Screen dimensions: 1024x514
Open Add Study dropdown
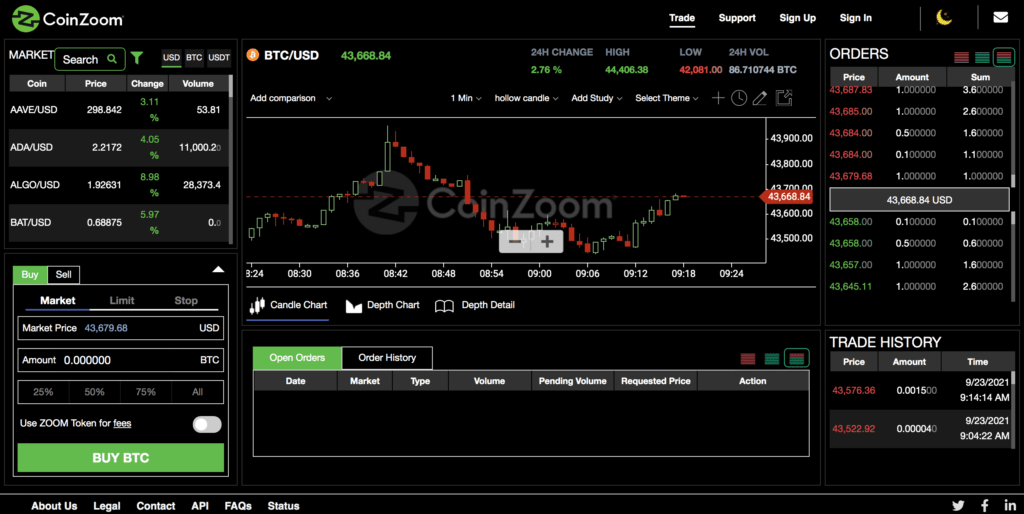(596, 98)
